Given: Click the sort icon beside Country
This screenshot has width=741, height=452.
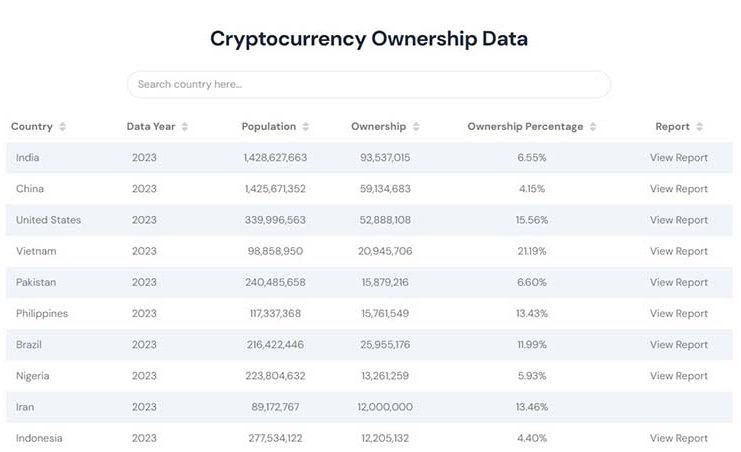Looking at the screenshot, I should tap(63, 127).
